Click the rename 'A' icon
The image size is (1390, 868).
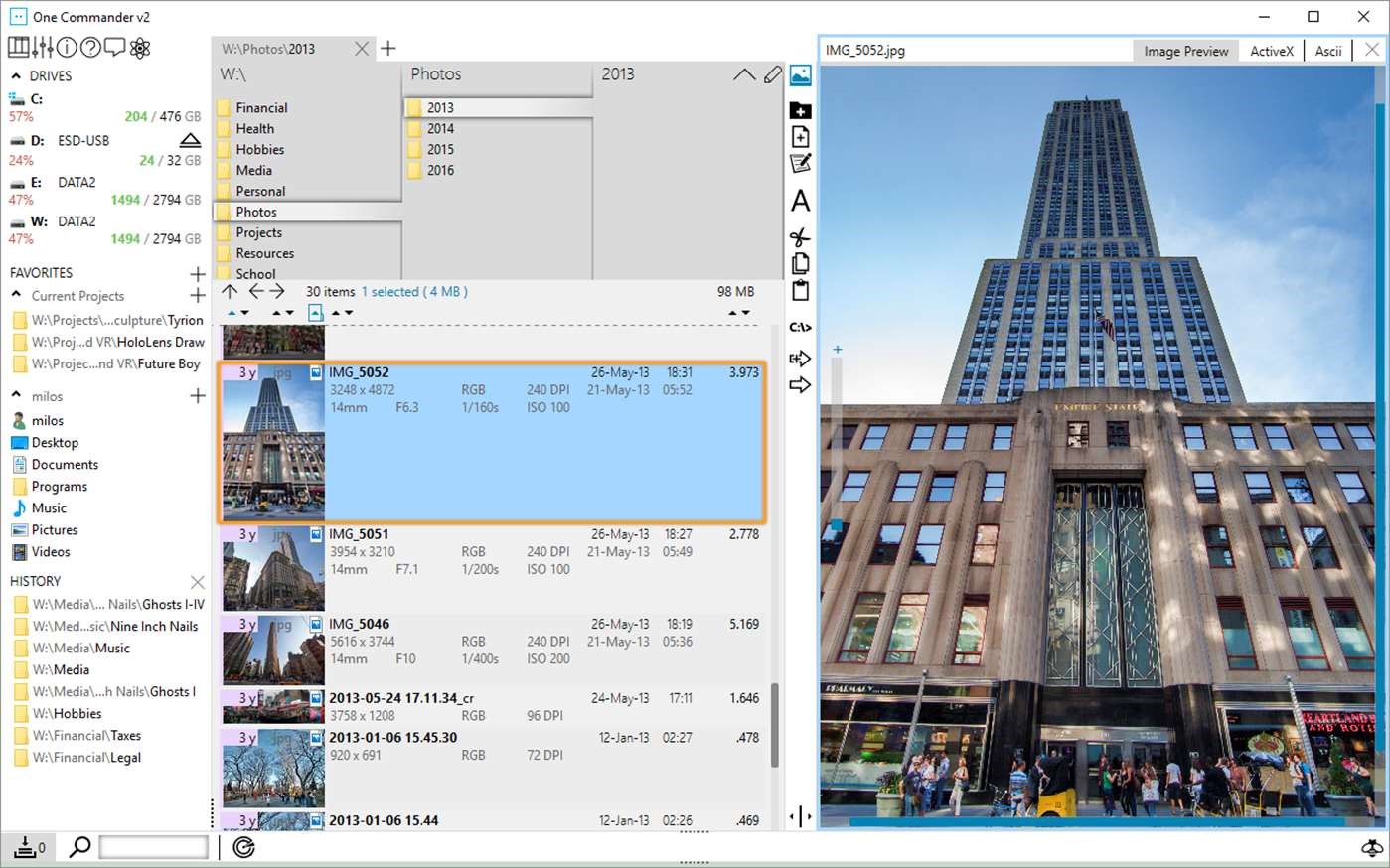800,201
